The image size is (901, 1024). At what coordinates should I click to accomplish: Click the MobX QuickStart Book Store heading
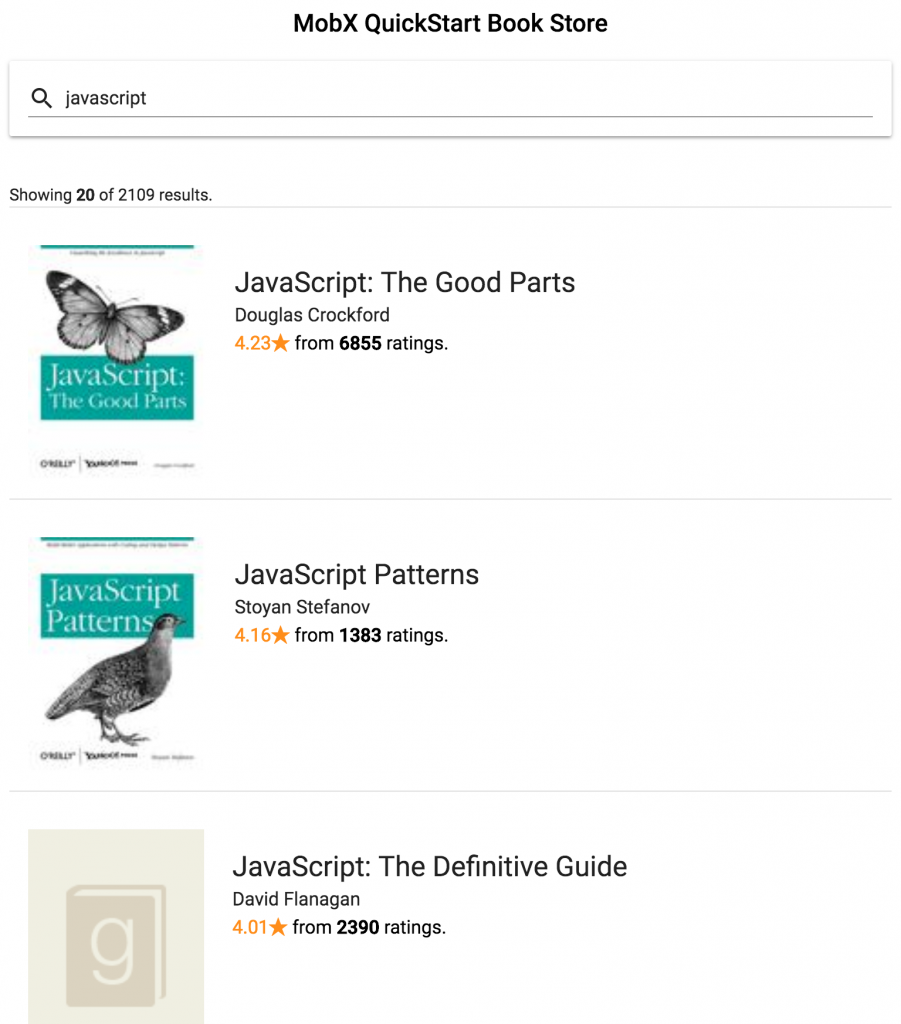click(450, 24)
